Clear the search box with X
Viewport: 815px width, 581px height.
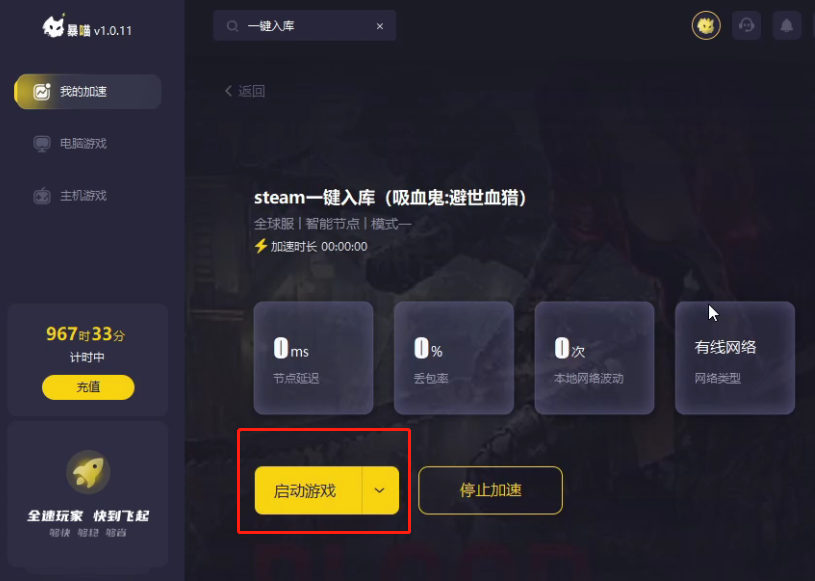pyautogui.click(x=380, y=26)
